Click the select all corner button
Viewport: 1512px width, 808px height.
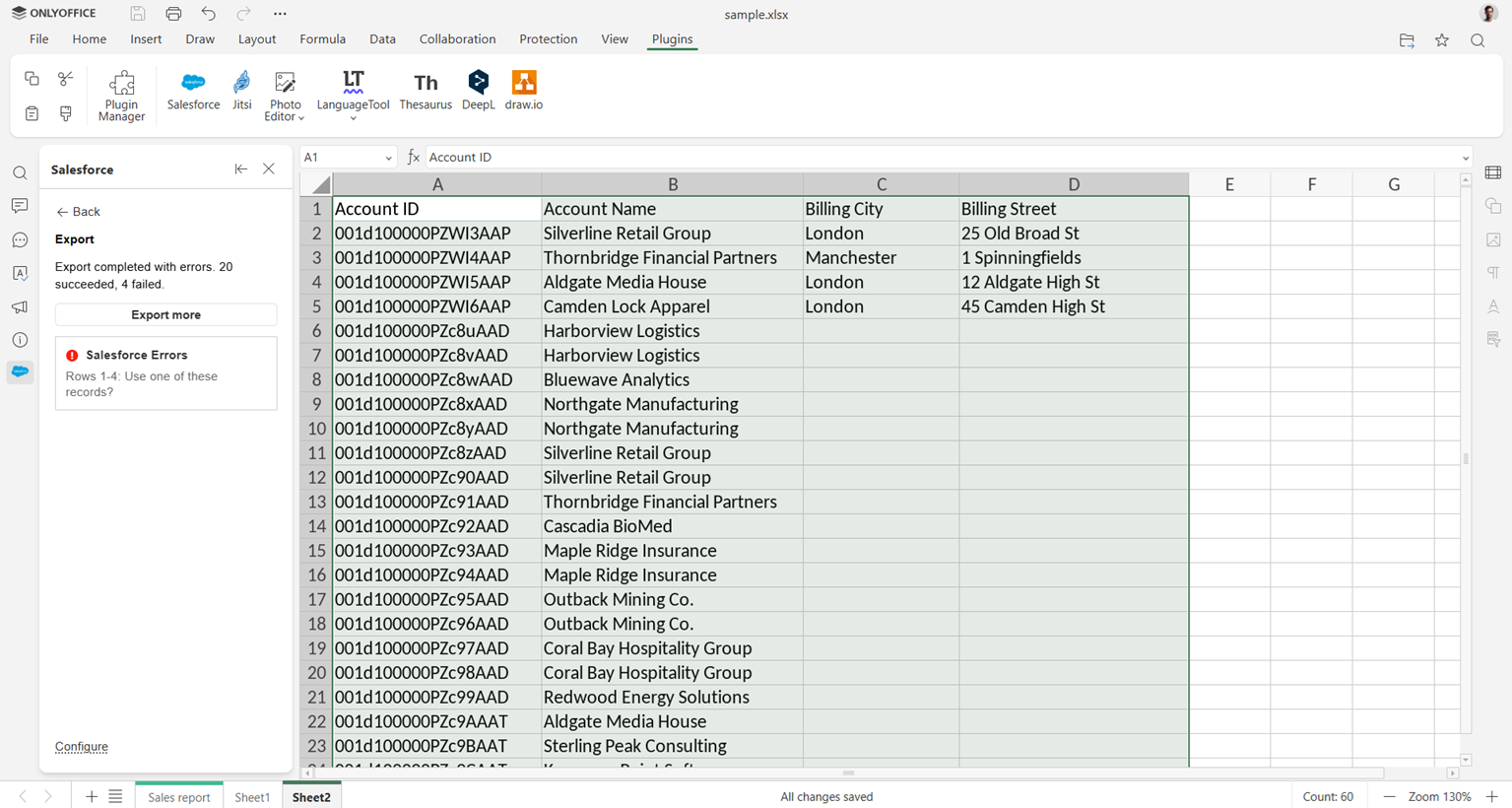click(x=317, y=184)
